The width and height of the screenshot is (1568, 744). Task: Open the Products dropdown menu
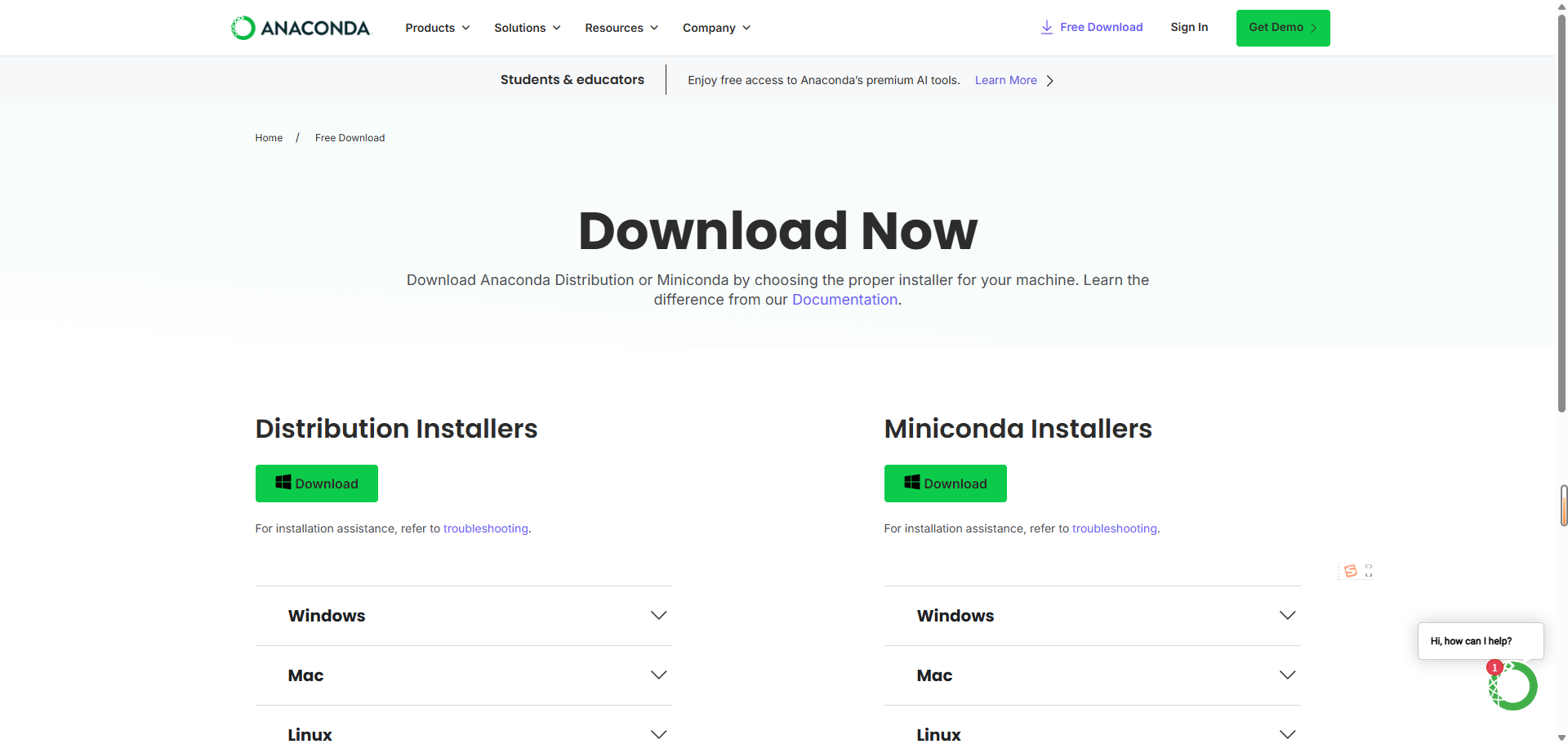[438, 28]
